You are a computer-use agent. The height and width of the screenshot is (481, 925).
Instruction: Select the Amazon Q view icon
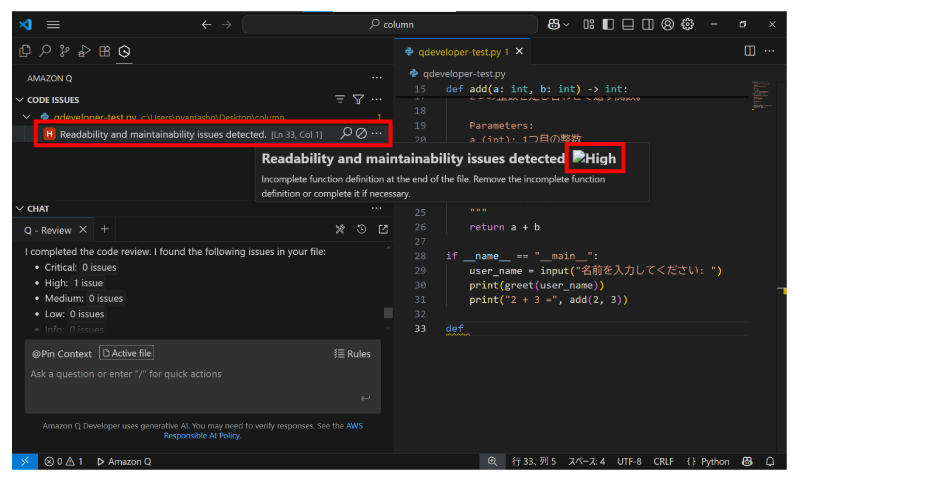click(124, 51)
